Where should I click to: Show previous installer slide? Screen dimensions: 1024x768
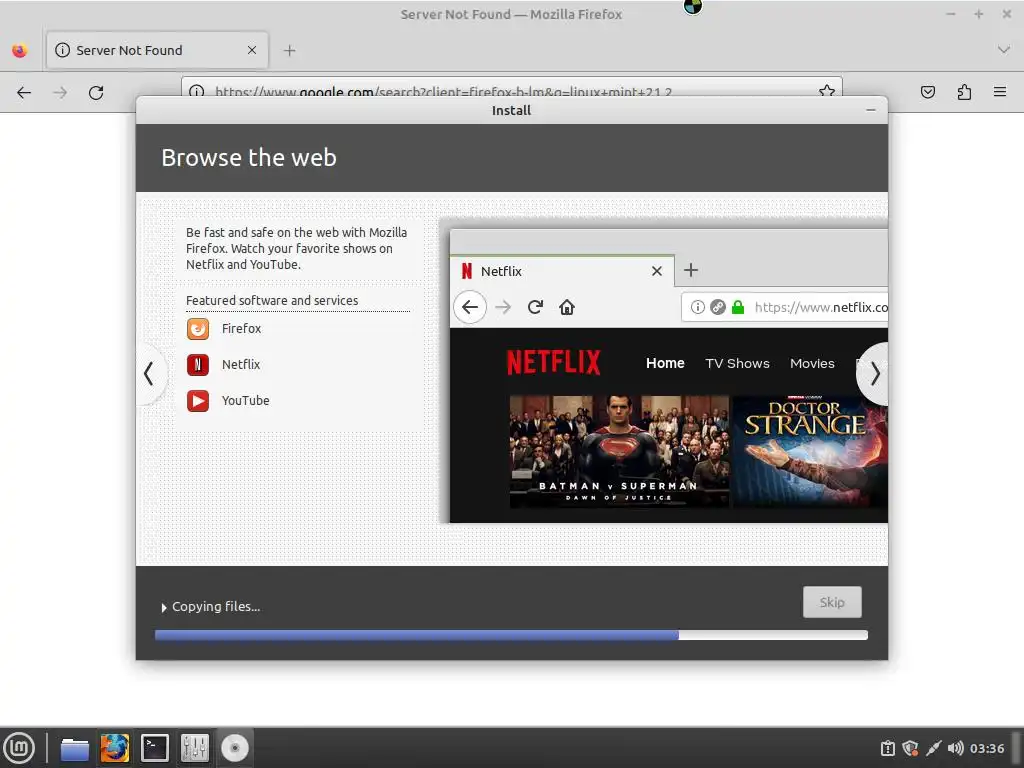click(149, 374)
